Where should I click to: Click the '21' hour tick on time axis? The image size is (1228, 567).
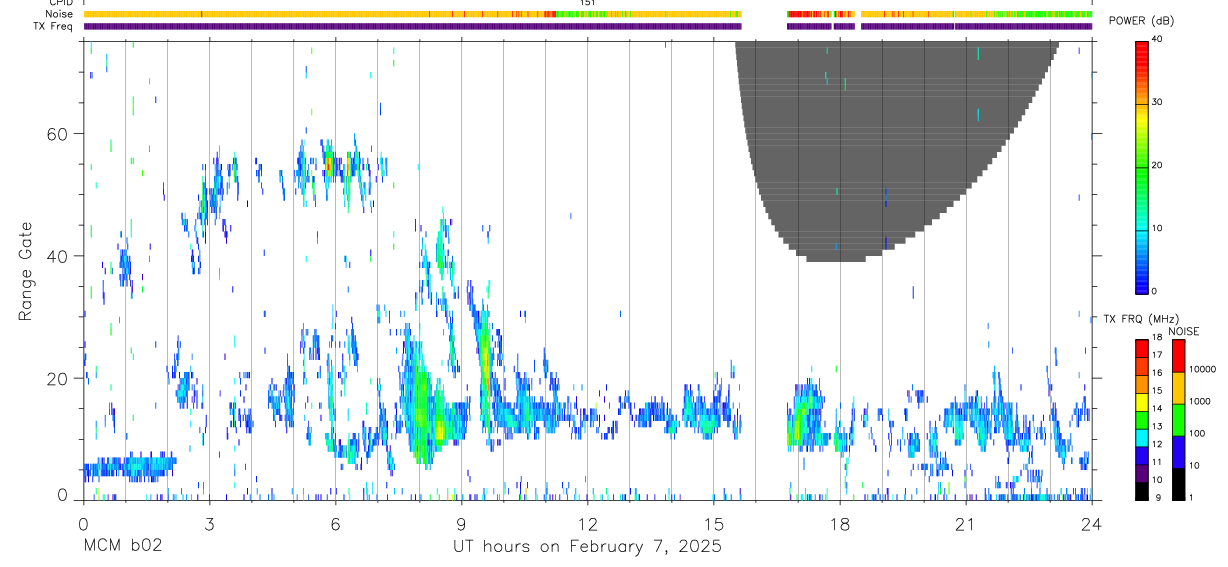coord(965,523)
